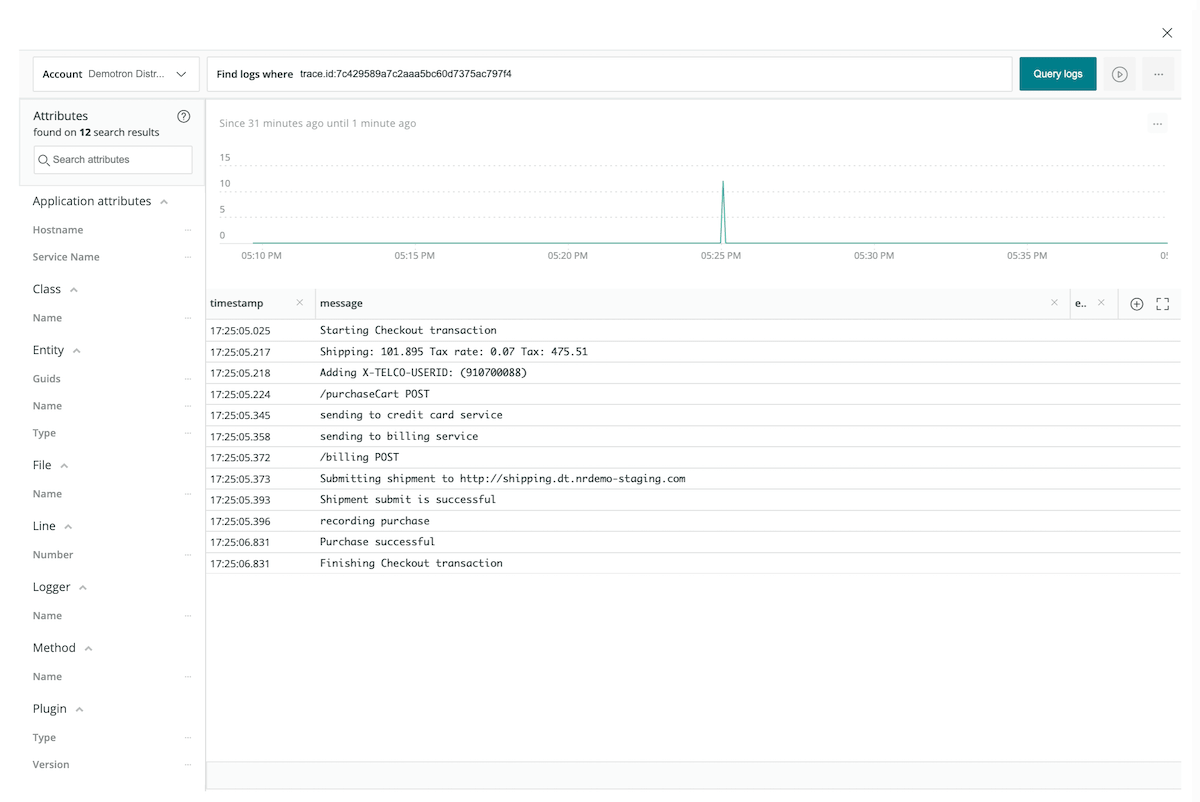
Task: Remove the message column with its X
Action: pos(1054,303)
